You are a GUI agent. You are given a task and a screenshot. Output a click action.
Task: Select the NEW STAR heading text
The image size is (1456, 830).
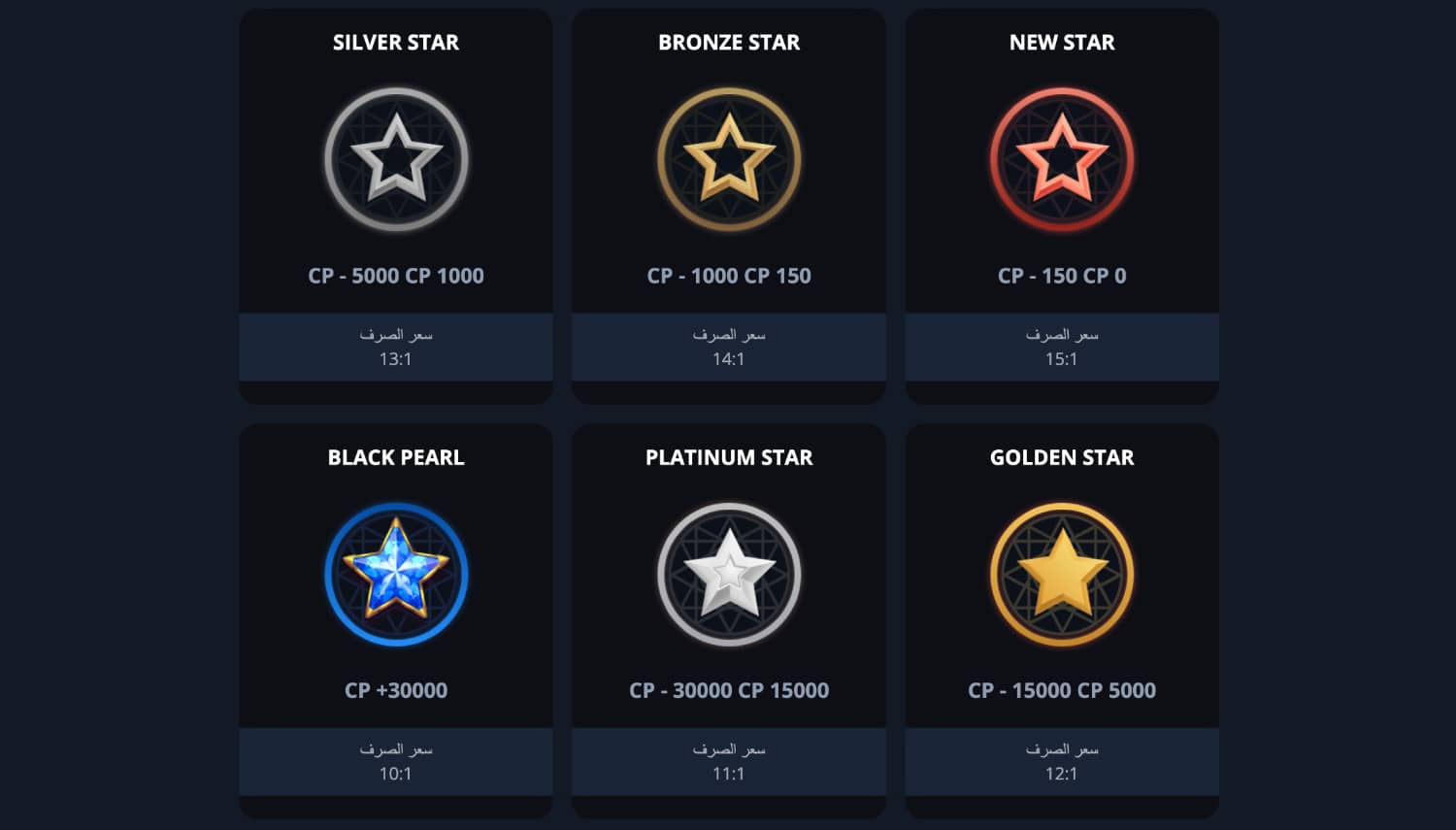coord(1062,43)
